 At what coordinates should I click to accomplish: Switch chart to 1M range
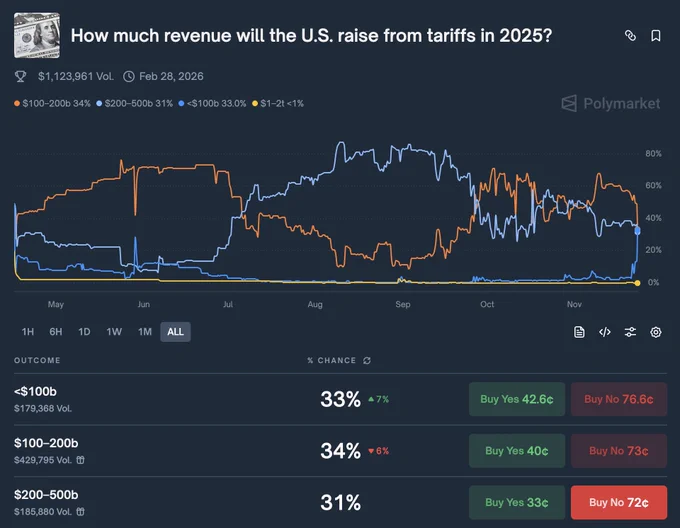pos(145,332)
